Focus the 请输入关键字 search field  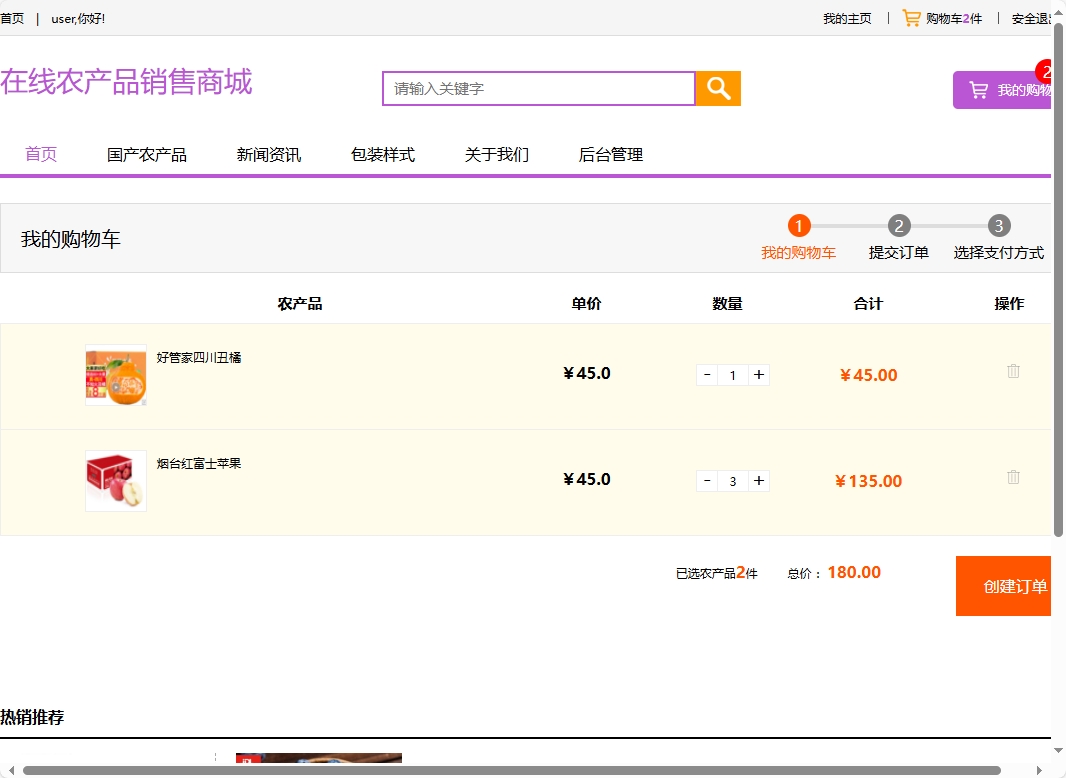pyautogui.click(x=538, y=89)
